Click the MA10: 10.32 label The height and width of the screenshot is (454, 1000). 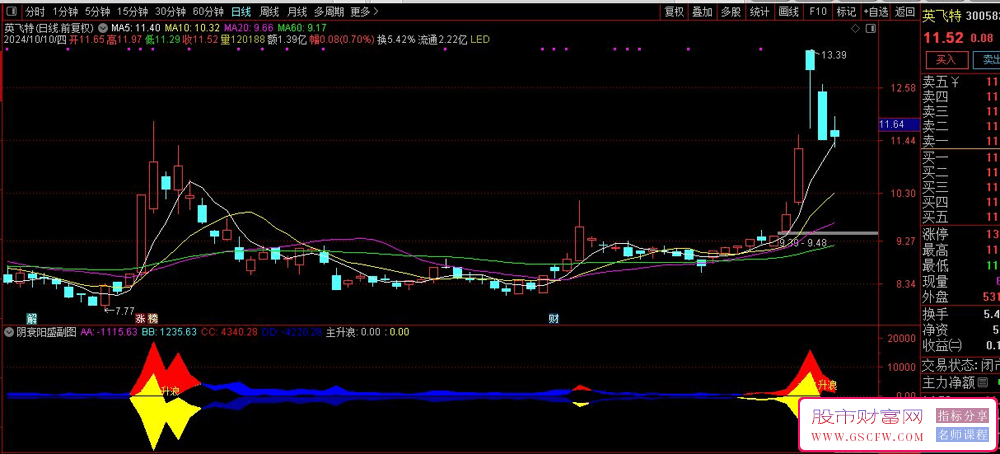click(x=192, y=28)
